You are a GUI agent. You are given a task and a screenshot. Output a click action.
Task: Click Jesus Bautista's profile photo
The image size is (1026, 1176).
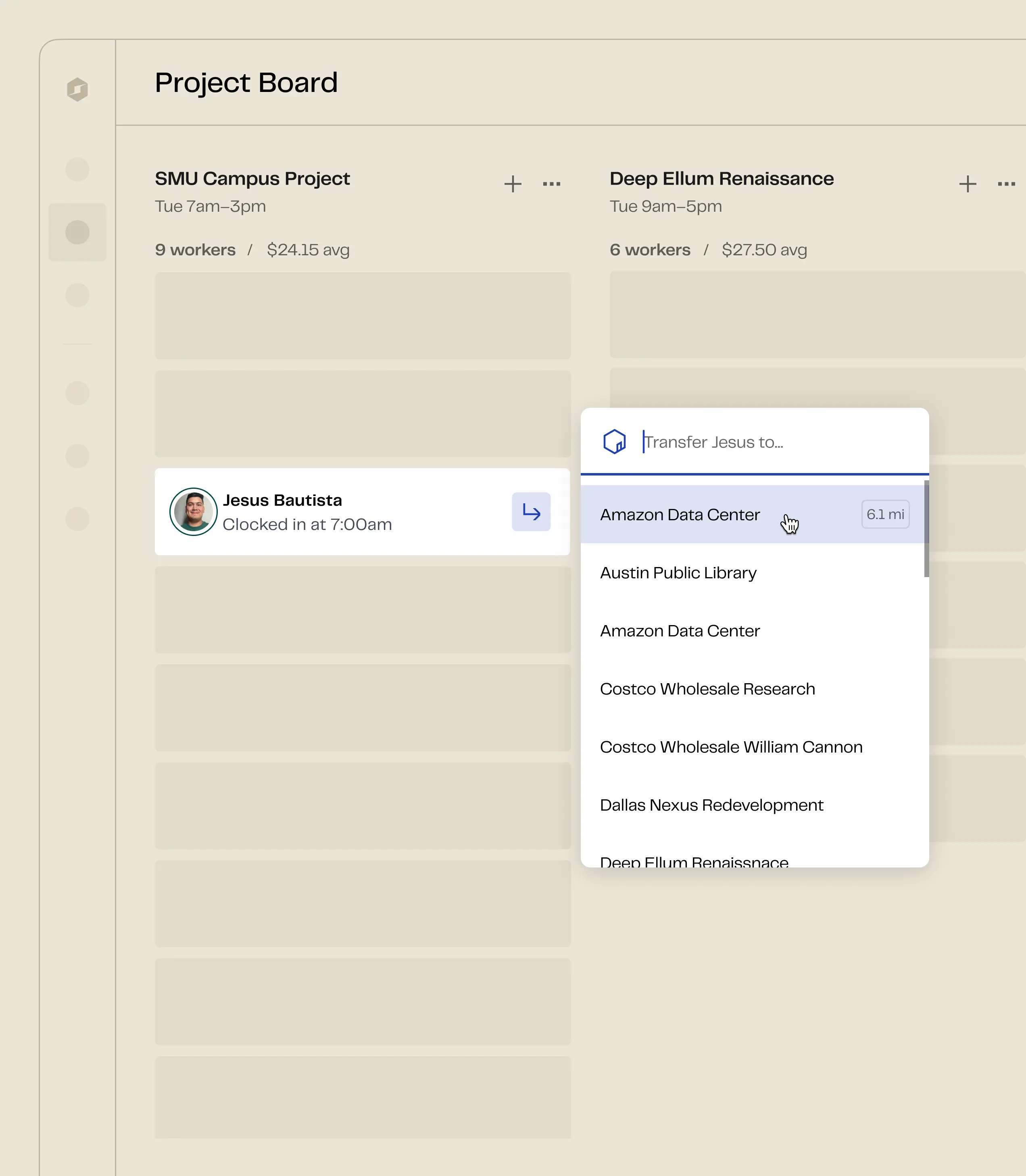click(194, 511)
